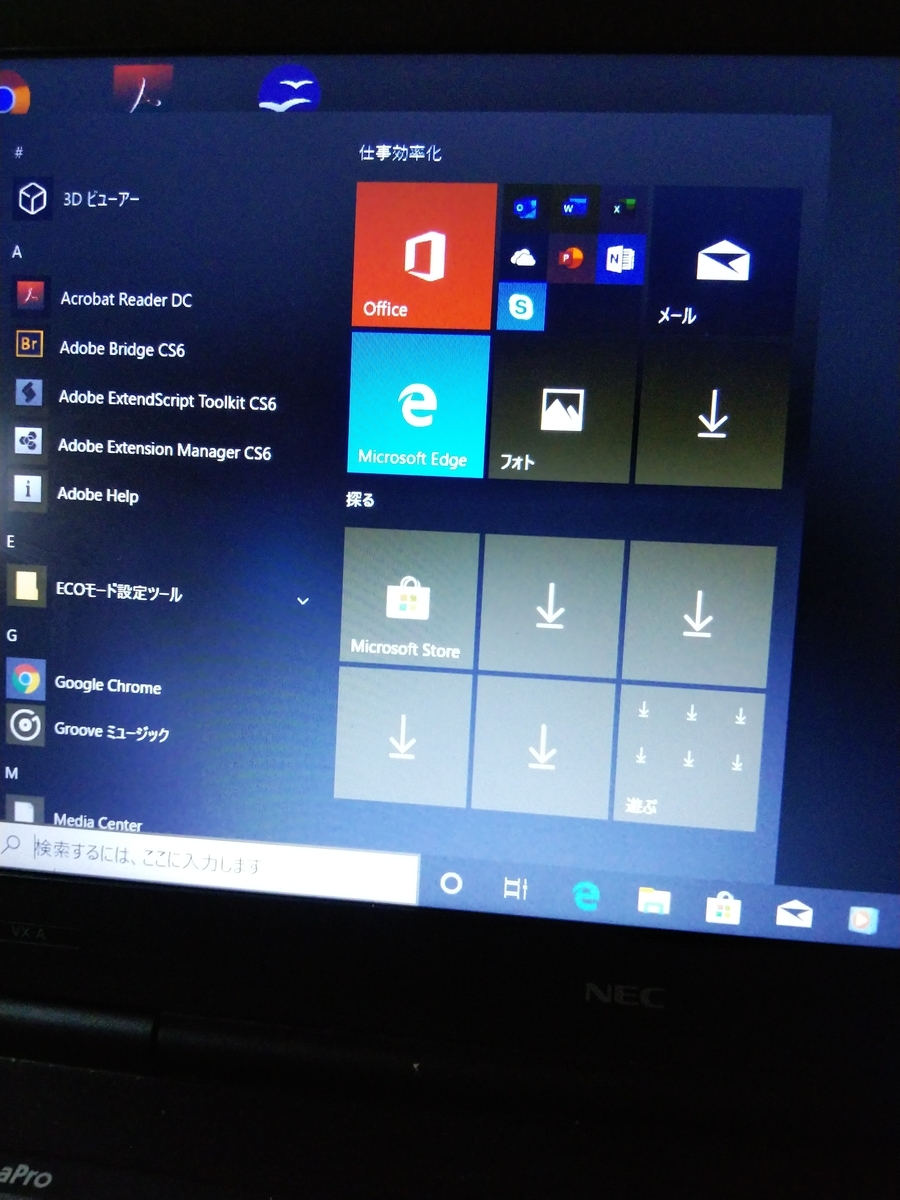Viewport: 900px width, 1200px height.
Task: Open the Acrobat shortcut on the desktop
Action: point(143,90)
